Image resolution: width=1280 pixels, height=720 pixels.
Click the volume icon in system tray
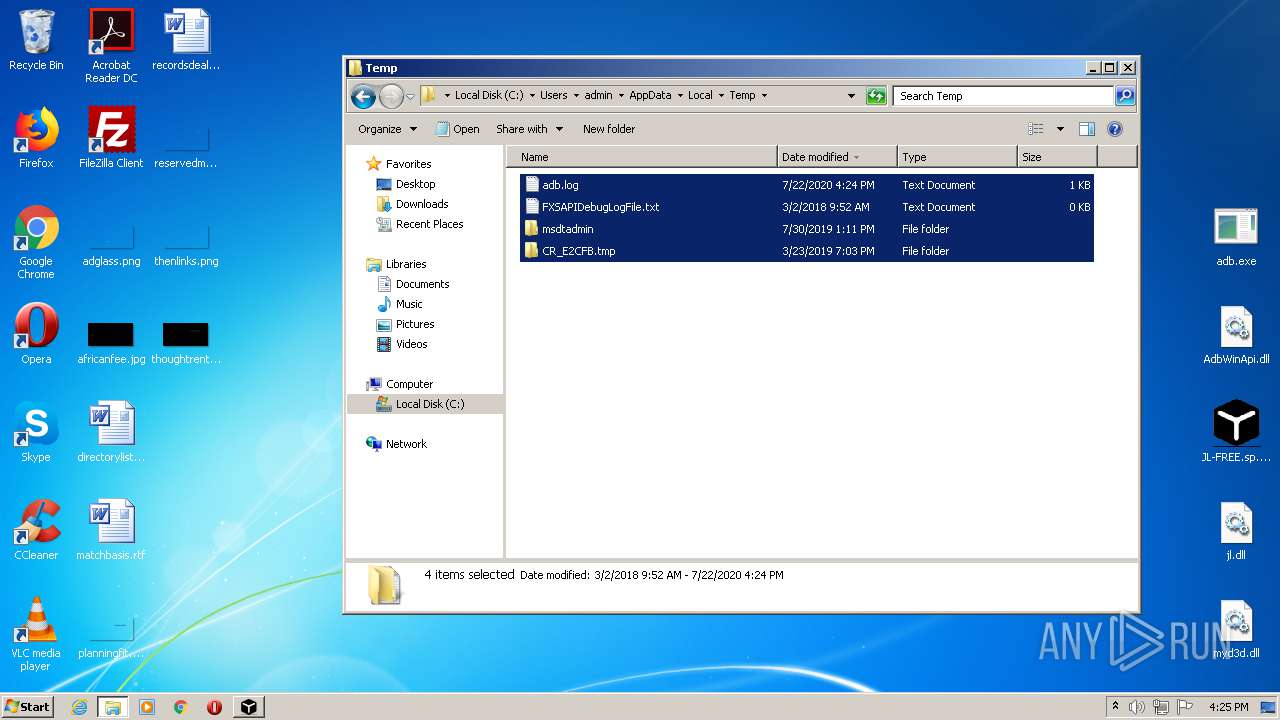tap(1137, 707)
